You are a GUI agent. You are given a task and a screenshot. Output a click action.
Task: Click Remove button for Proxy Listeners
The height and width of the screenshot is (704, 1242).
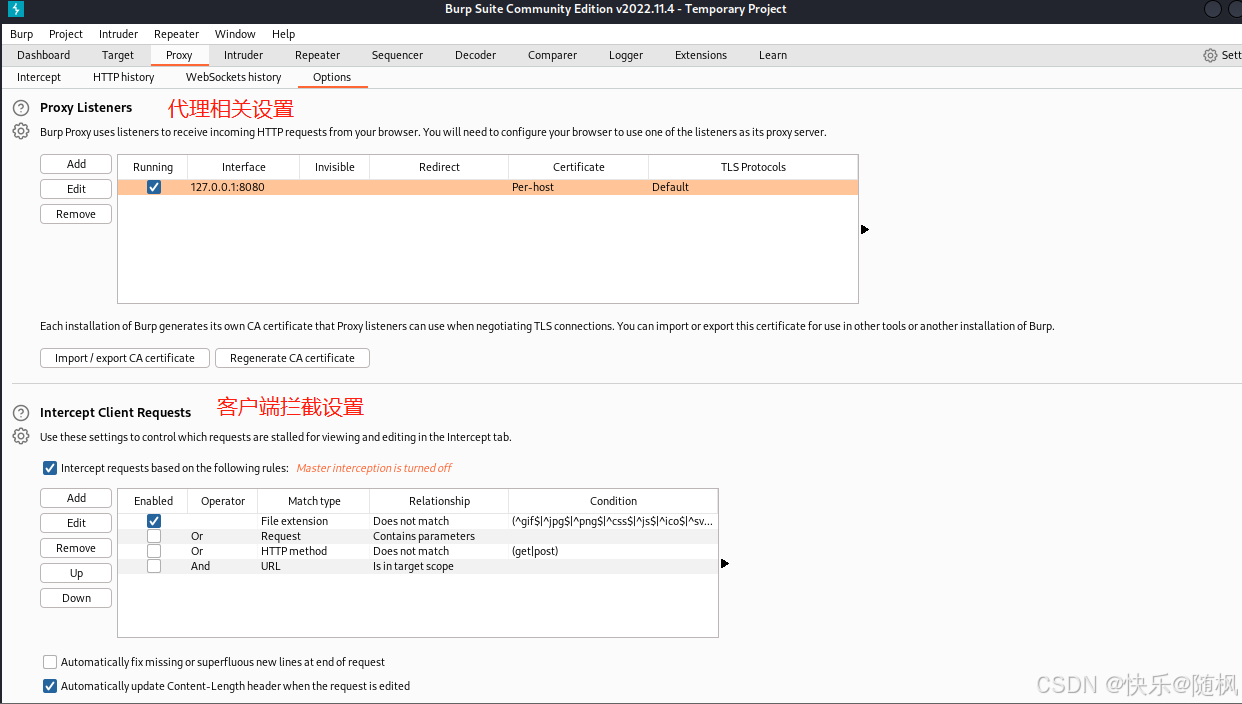point(76,214)
